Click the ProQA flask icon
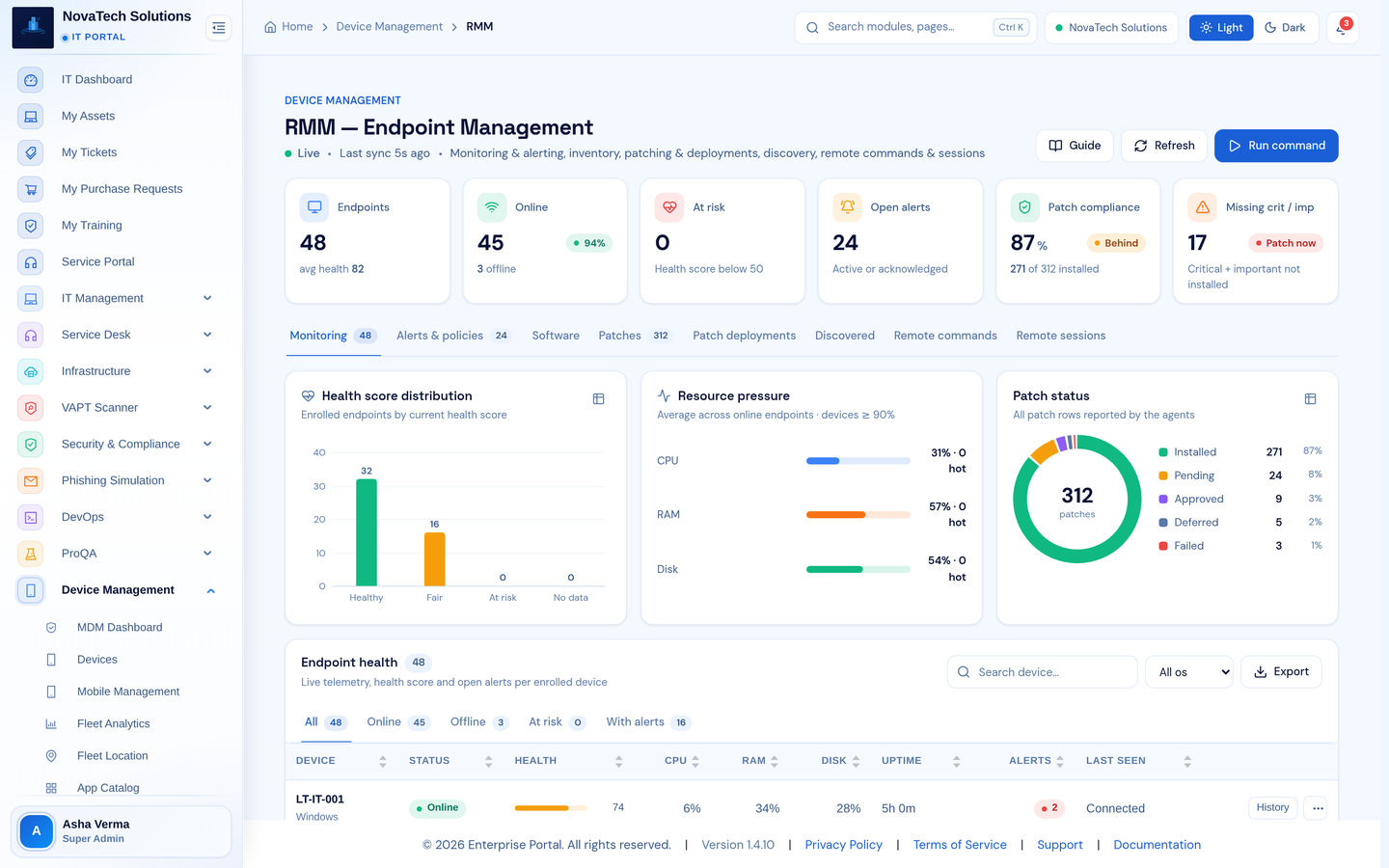Image resolution: width=1389 pixels, height=868 pixels. click(31, 554)
